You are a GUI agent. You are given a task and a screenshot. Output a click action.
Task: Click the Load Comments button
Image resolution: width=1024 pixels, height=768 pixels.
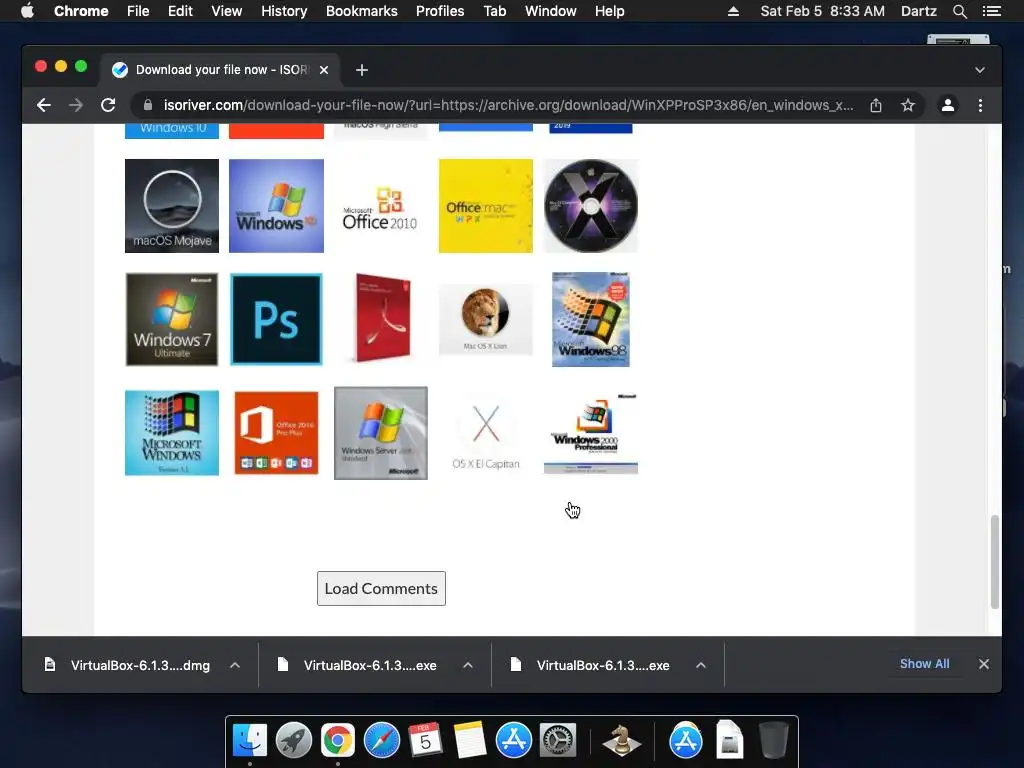pyautogui.click(x=381, y=588)
